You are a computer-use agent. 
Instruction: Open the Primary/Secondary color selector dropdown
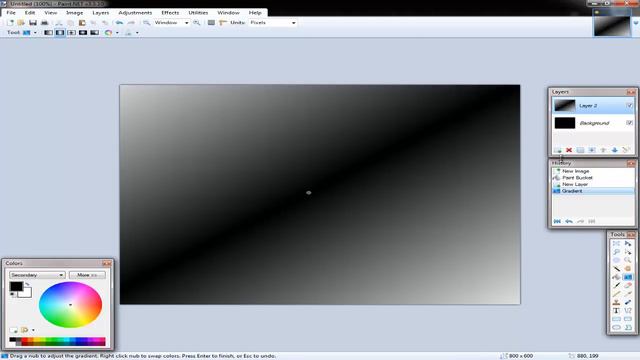pyautogui.click(x=37, y=275)
